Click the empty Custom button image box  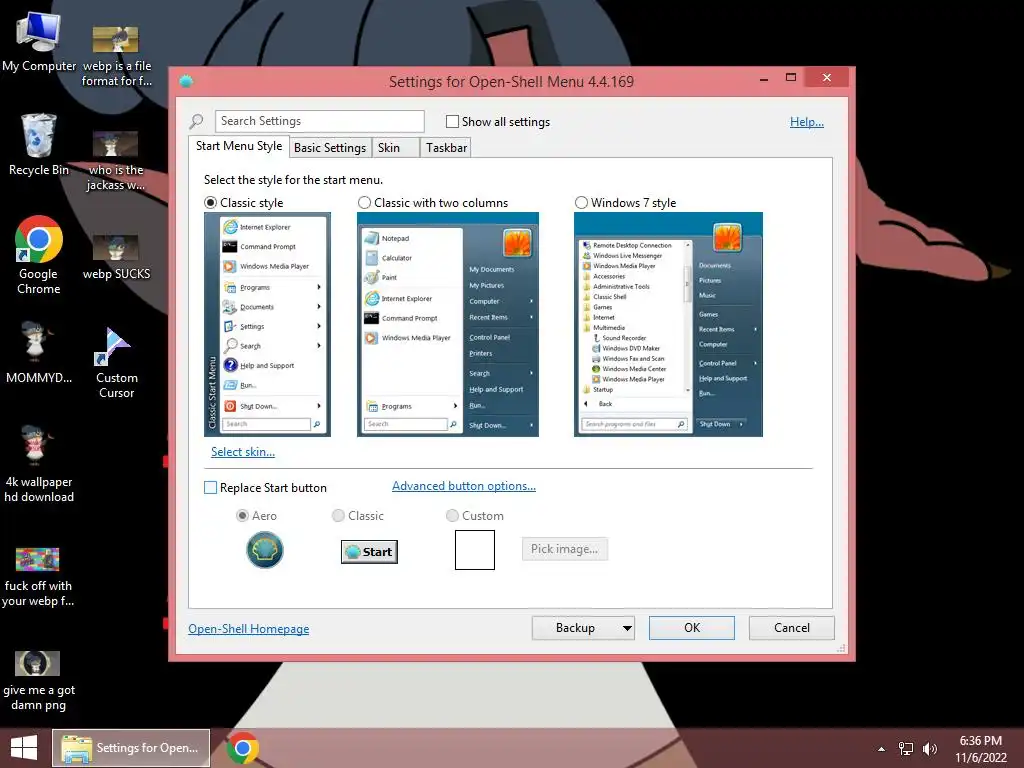(475, 550)
